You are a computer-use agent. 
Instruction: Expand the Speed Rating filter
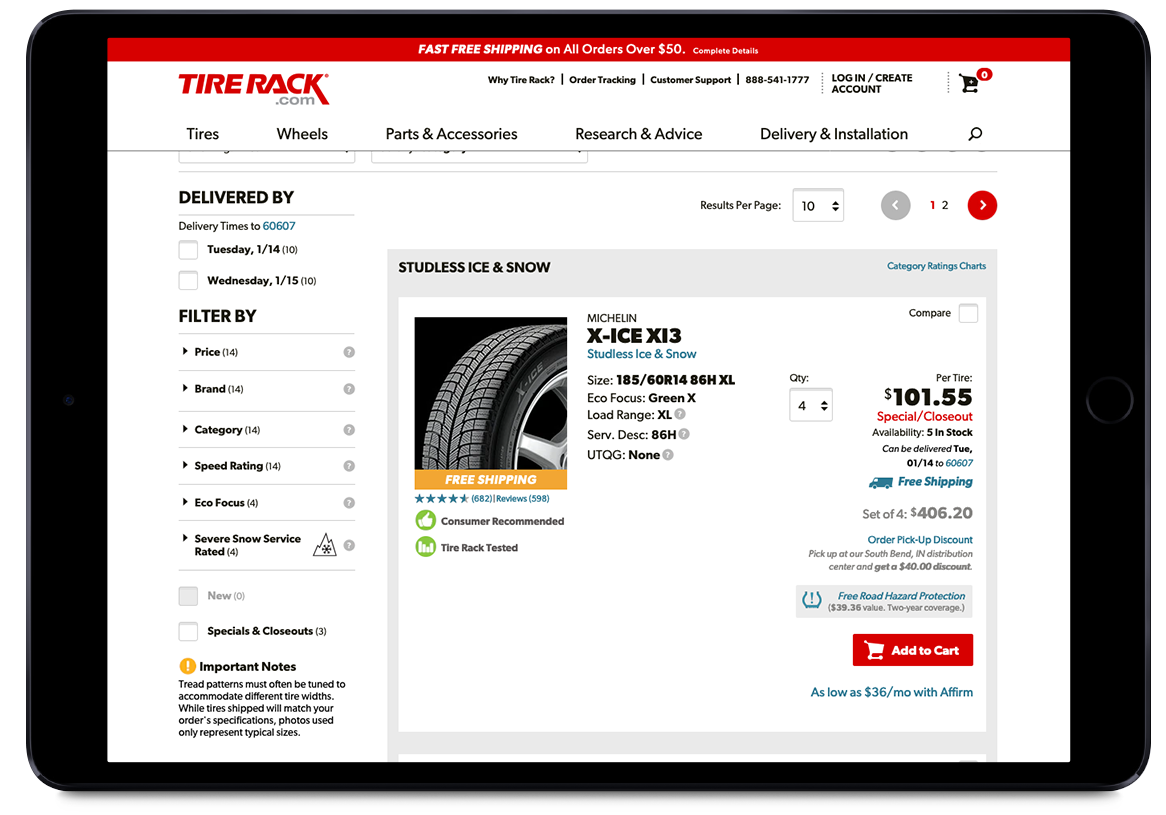click(237, 466)
